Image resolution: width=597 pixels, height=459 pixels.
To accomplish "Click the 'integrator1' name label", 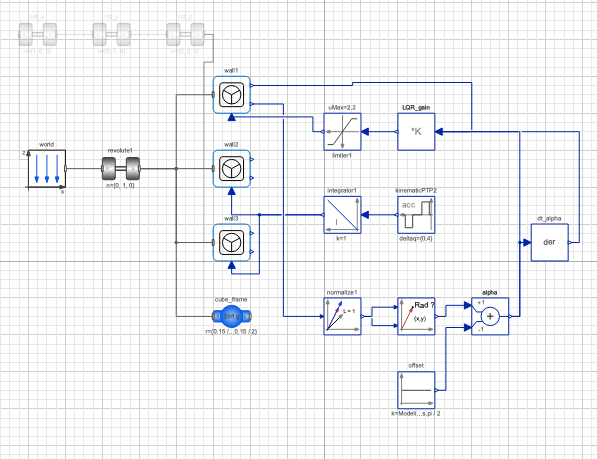I will (x=342, y=190).
